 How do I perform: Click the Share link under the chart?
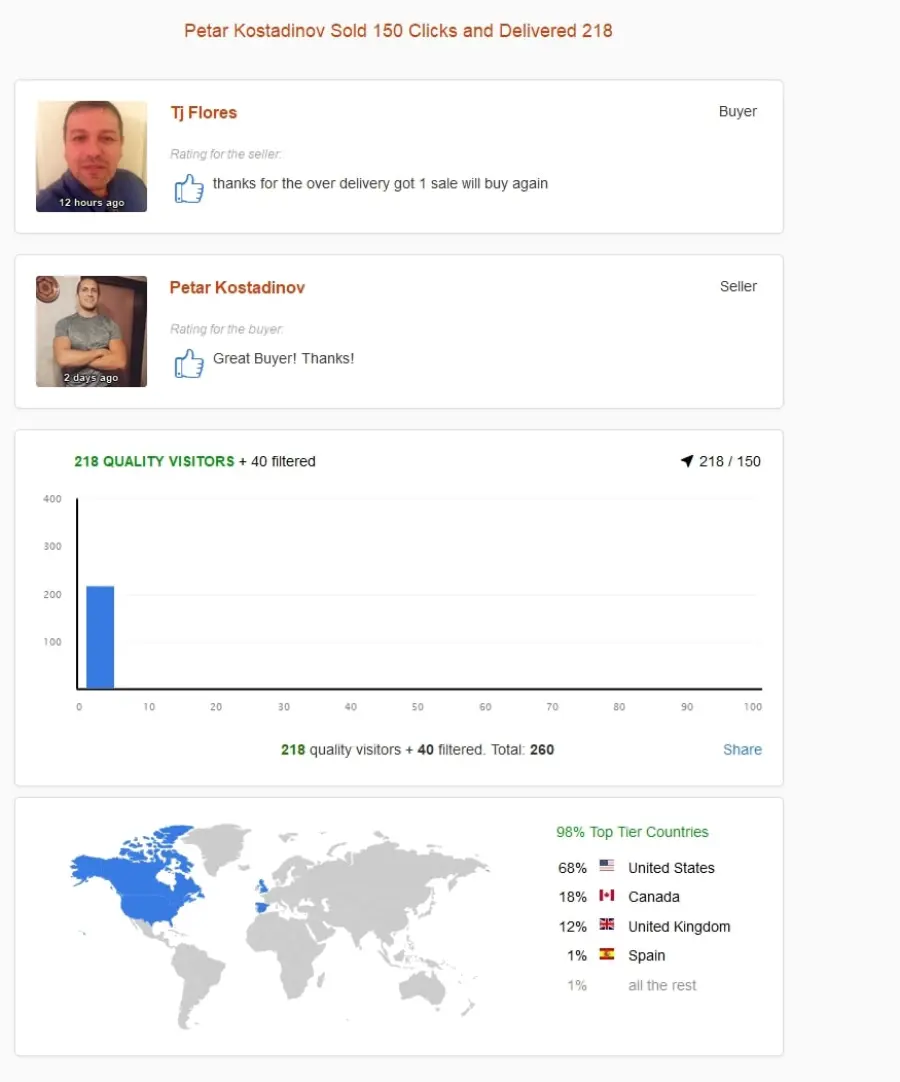(x=743, y=749)
